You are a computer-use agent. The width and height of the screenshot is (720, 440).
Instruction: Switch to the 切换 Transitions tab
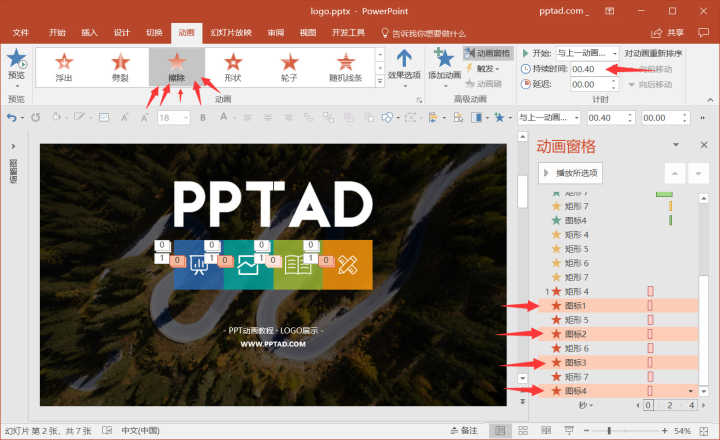(154, 33)
